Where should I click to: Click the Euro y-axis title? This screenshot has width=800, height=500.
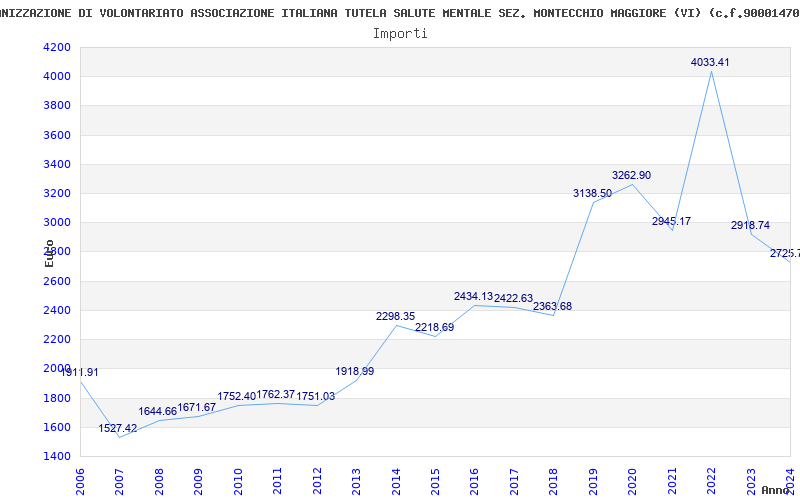coord(49,254)
